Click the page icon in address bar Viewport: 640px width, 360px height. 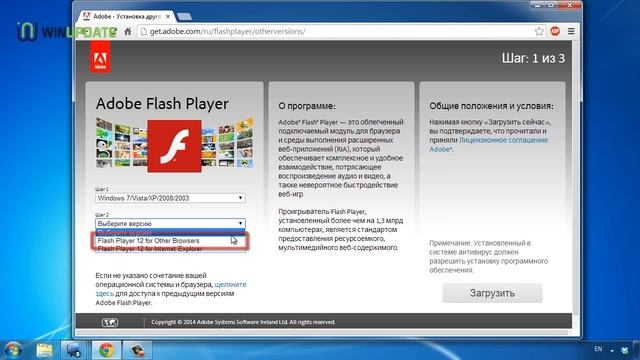coord(143,31)
